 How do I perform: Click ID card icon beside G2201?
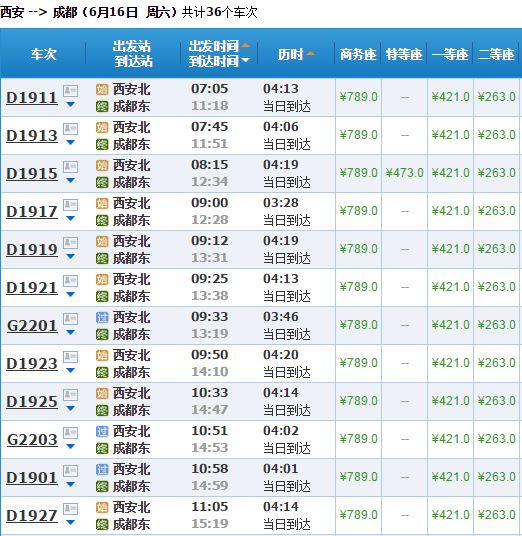coord(70,319)
